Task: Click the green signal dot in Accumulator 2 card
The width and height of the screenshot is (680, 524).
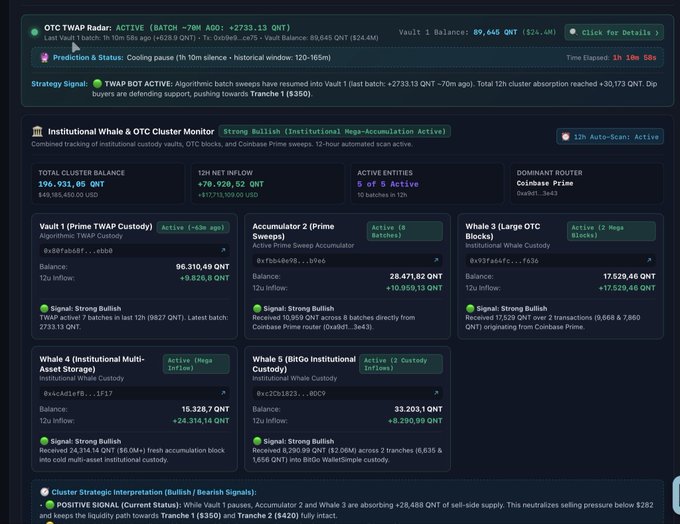Action: point(257,308)
